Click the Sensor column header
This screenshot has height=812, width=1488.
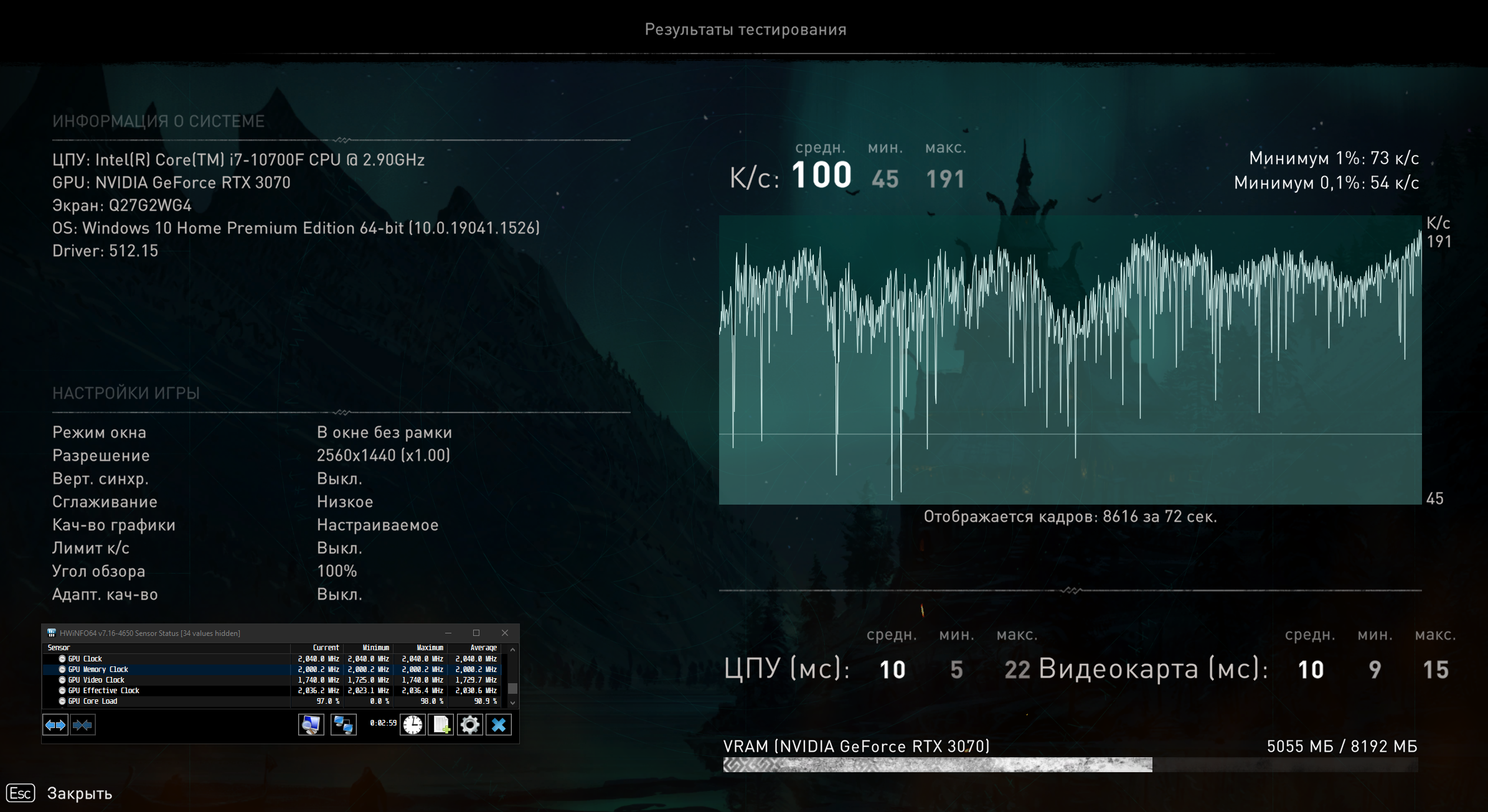pos(59,648)
